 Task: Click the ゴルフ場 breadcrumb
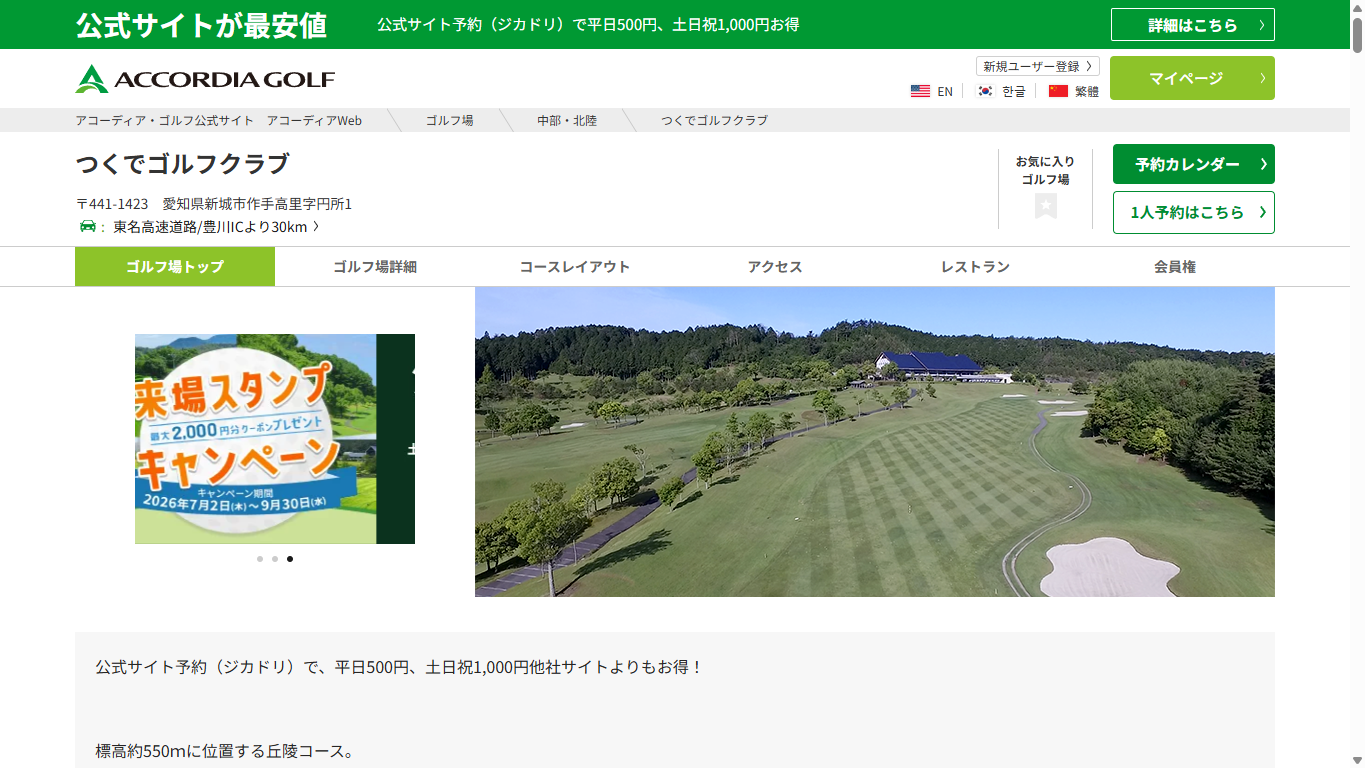point(450,120)
